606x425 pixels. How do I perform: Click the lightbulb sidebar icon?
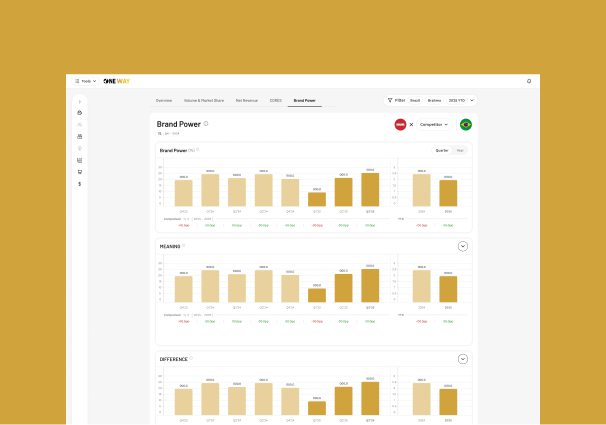(80, 148)
